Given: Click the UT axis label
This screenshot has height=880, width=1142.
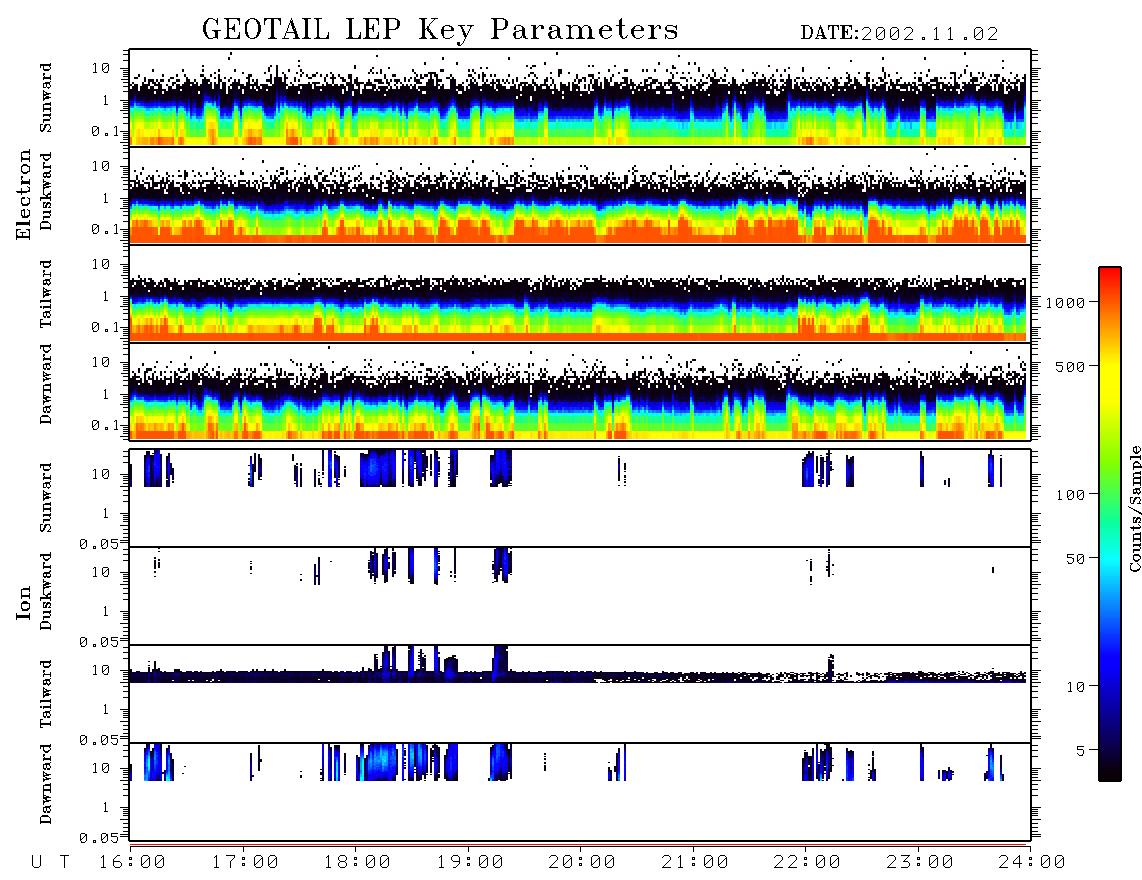Looking at the screenshot, I should tap(50, 862).
